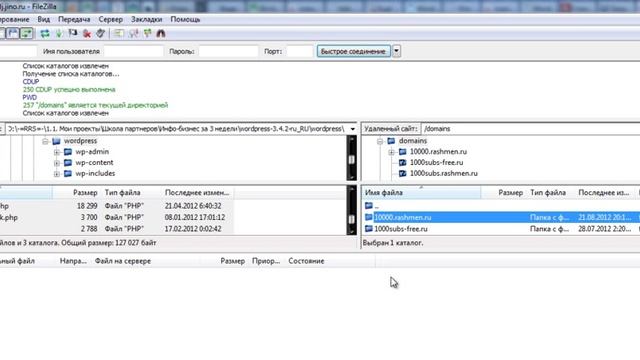Image resolution: width=640 pixels, height=360 pixels.
Task: Select wp-admin in local tree
Action: pos(92,152)
